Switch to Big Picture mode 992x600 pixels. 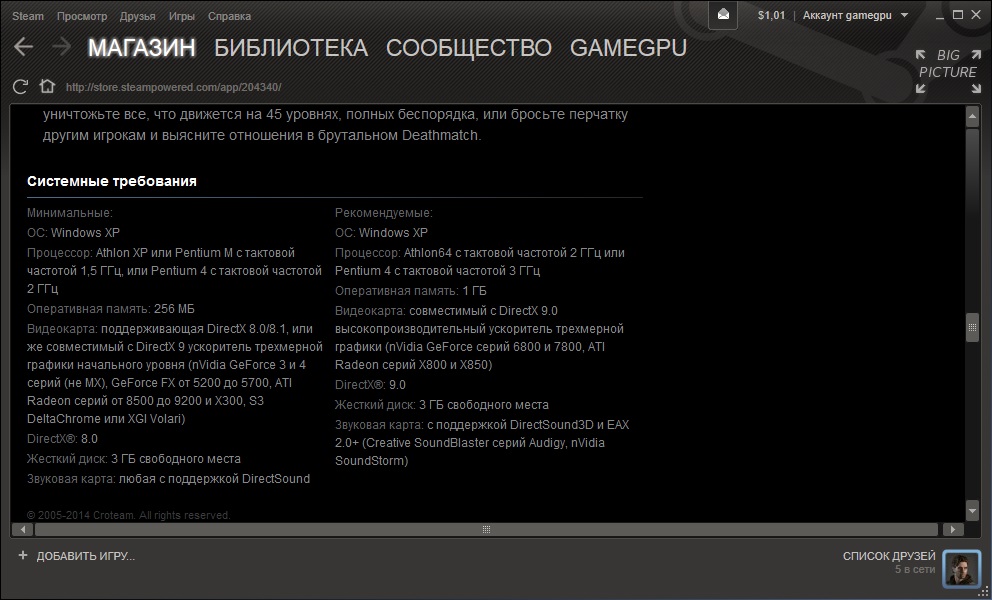click(x=948, y=71)
